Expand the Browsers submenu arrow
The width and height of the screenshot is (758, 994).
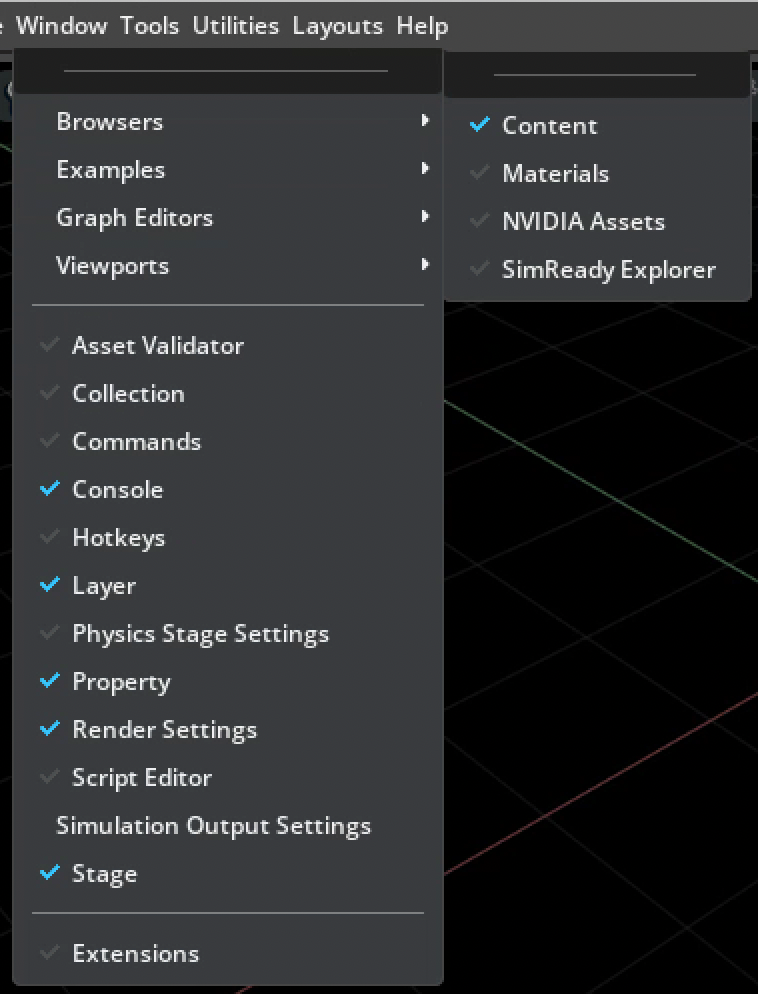tap(425, 121)
